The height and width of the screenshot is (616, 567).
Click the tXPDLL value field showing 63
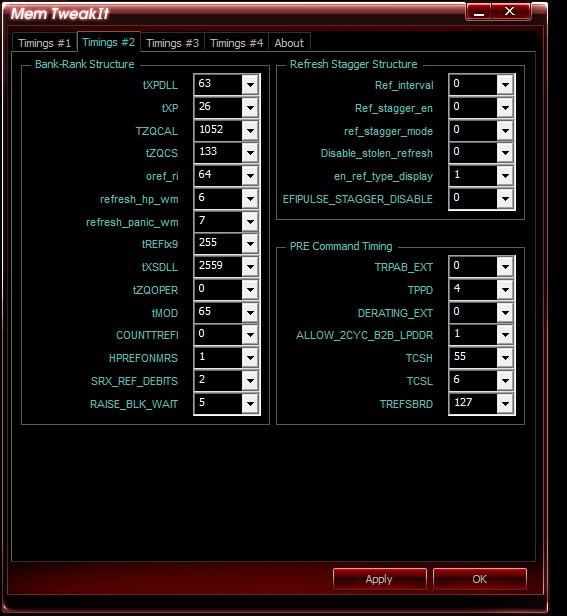point(218,84)
